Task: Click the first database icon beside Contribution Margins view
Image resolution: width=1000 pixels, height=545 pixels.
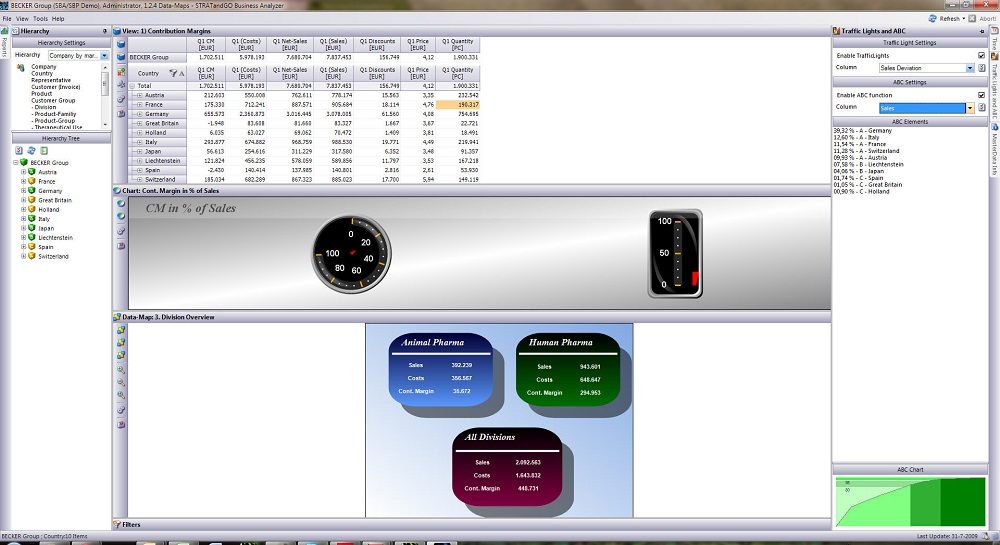Action: [x=121, y=43]
